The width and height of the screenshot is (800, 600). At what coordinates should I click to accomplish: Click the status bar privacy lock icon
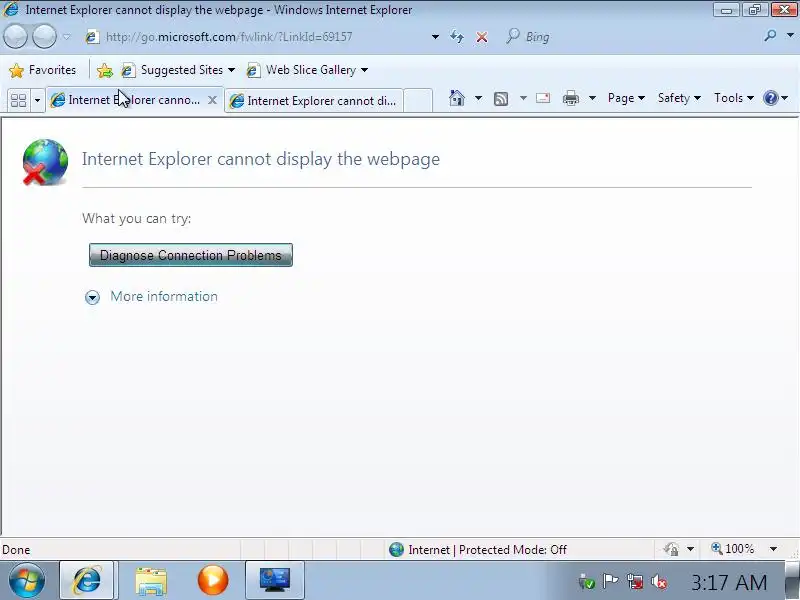(671, 549)
